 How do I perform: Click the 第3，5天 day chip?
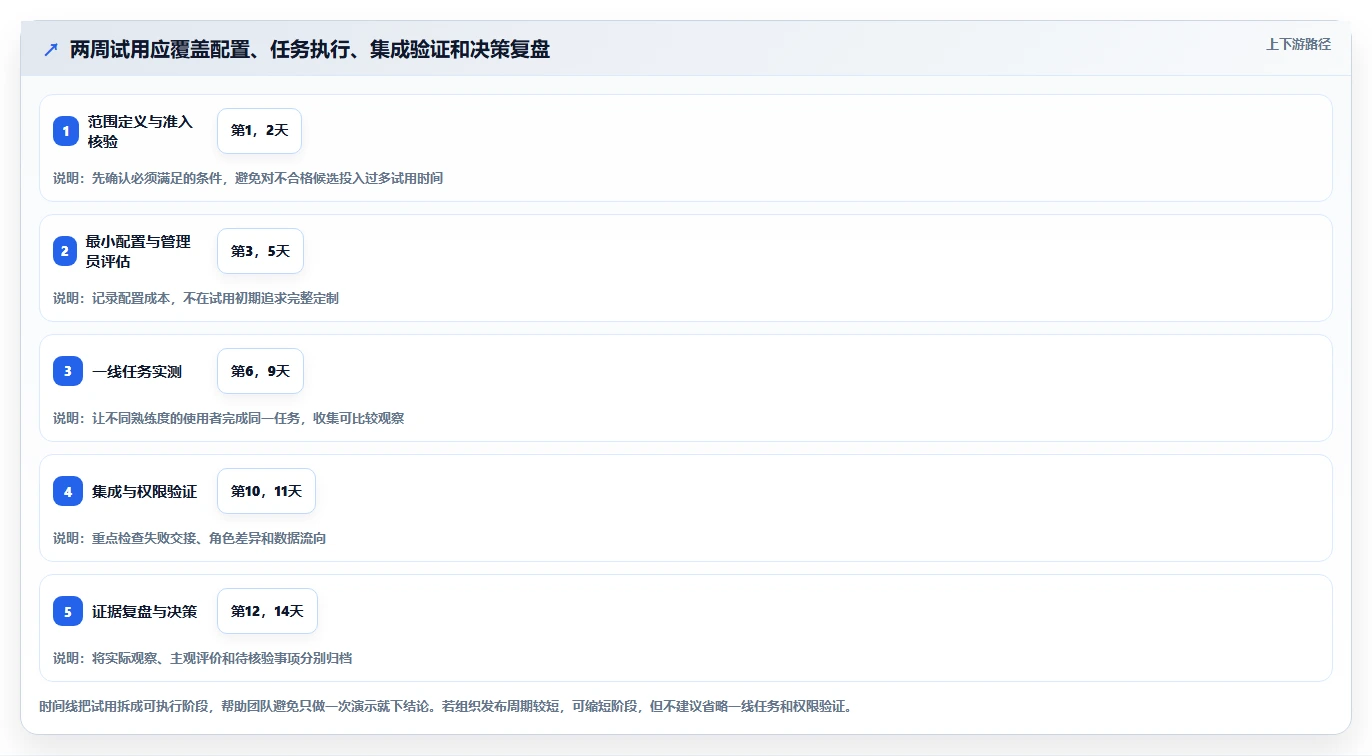point(260,251)
